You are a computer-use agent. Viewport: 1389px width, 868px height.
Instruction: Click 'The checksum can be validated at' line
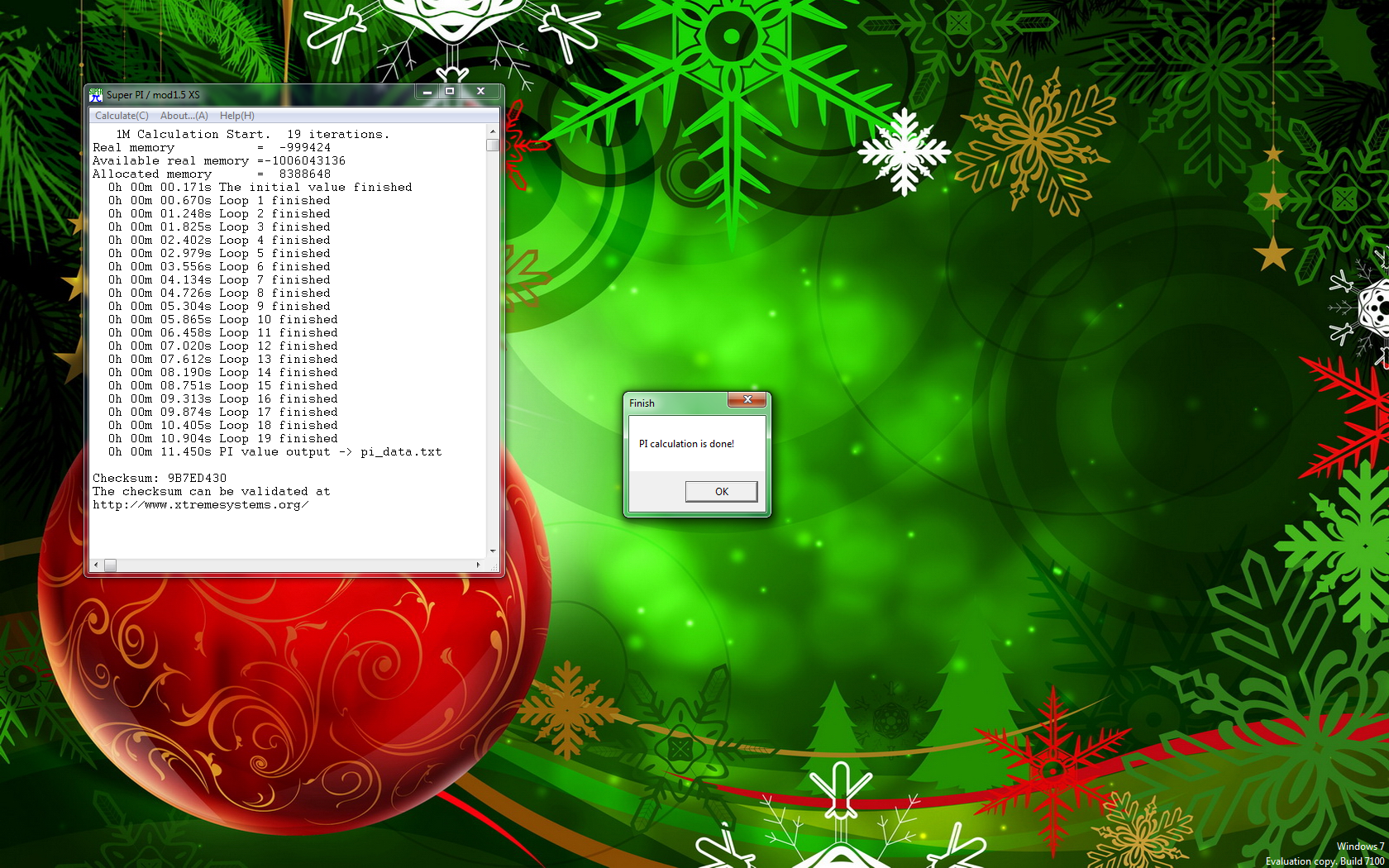(x=212, y=491)
